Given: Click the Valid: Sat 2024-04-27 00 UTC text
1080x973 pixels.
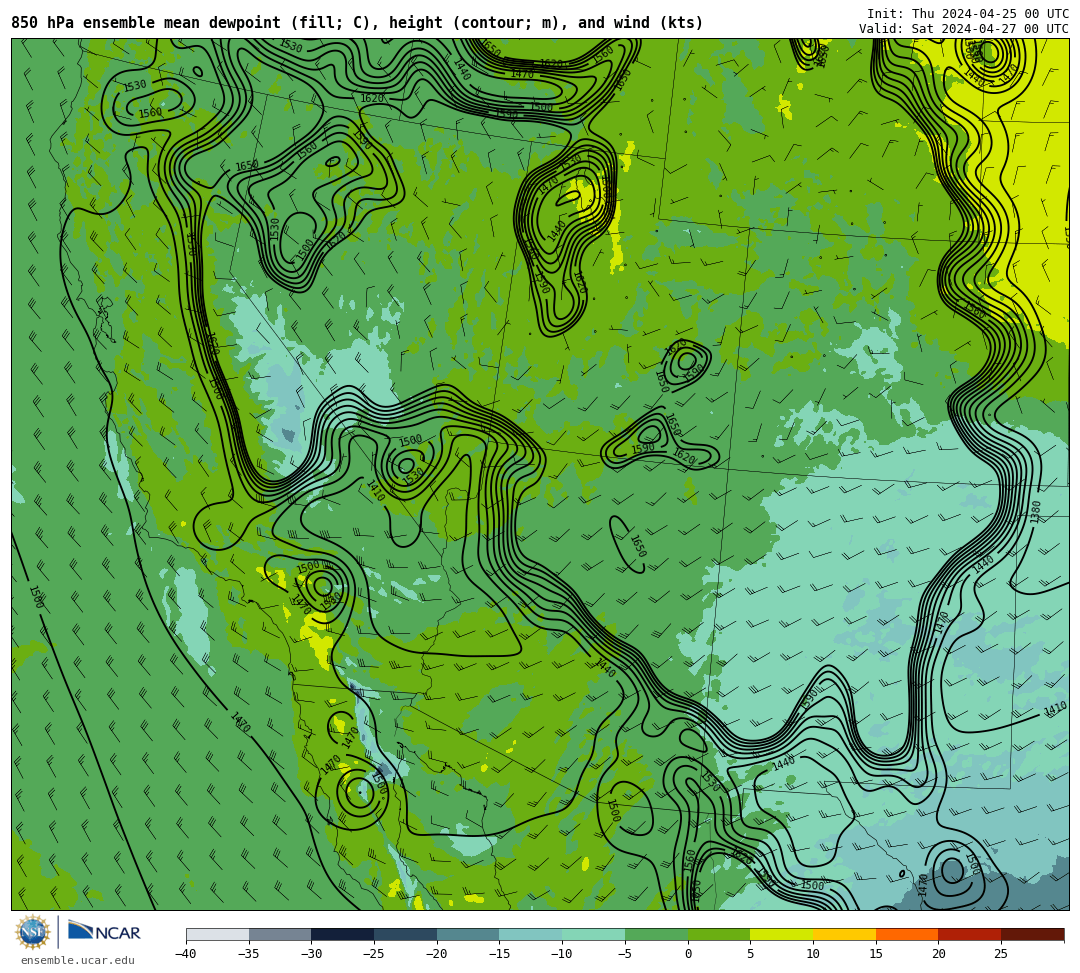Looking at the screenshot, I should click(964, 29).
